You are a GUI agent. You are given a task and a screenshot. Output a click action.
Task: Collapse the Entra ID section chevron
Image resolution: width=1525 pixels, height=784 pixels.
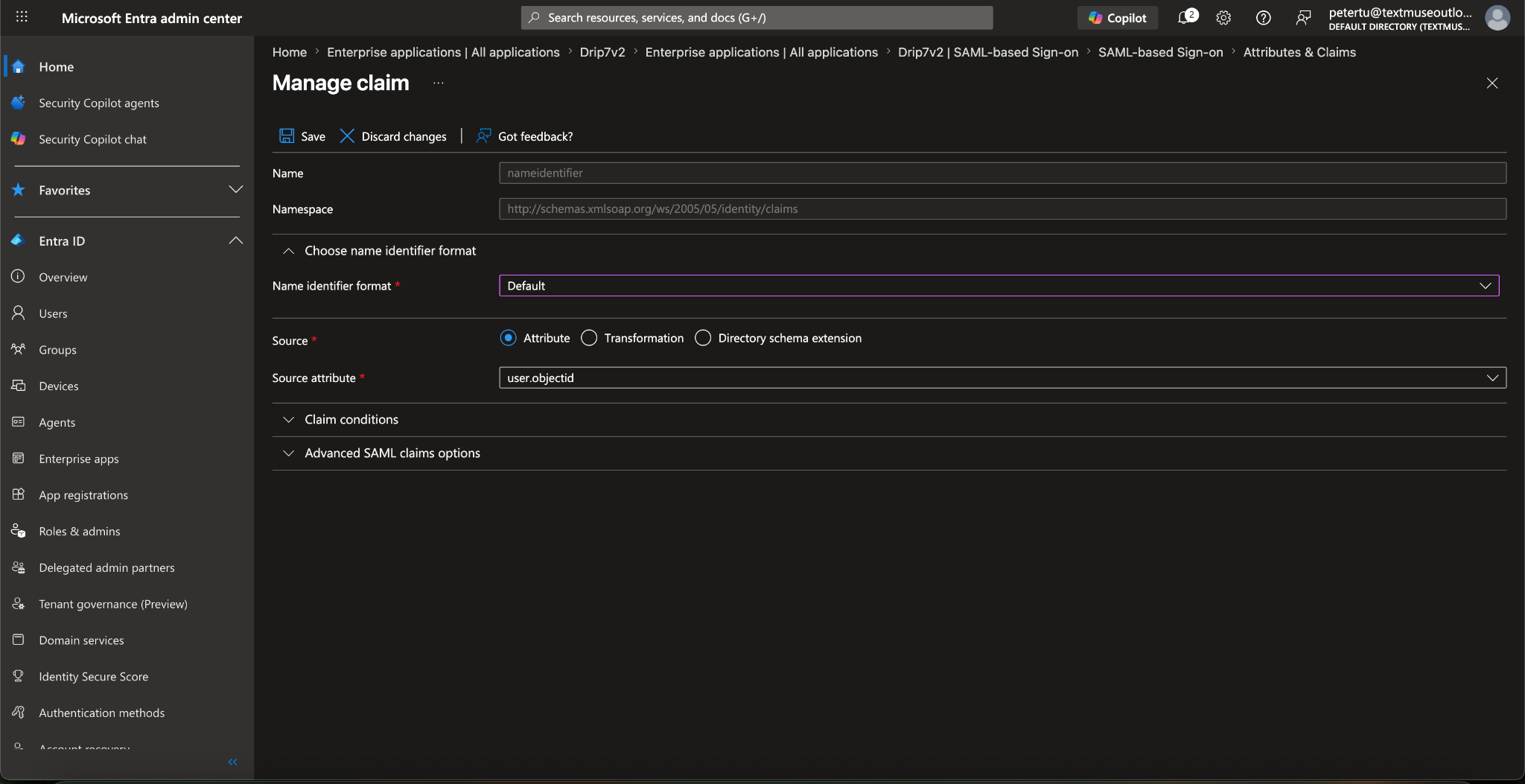(236, 240)
